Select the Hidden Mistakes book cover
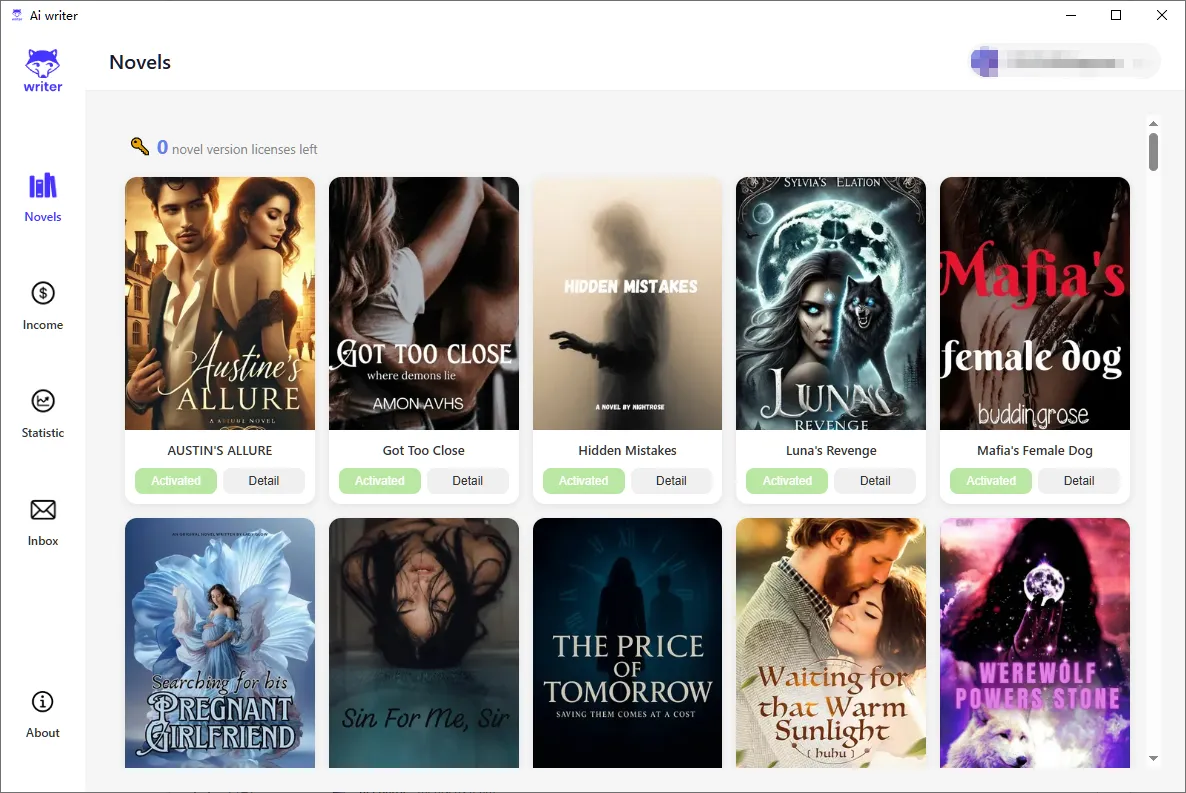The image size is (1186, 793). [x=627, y=303]
